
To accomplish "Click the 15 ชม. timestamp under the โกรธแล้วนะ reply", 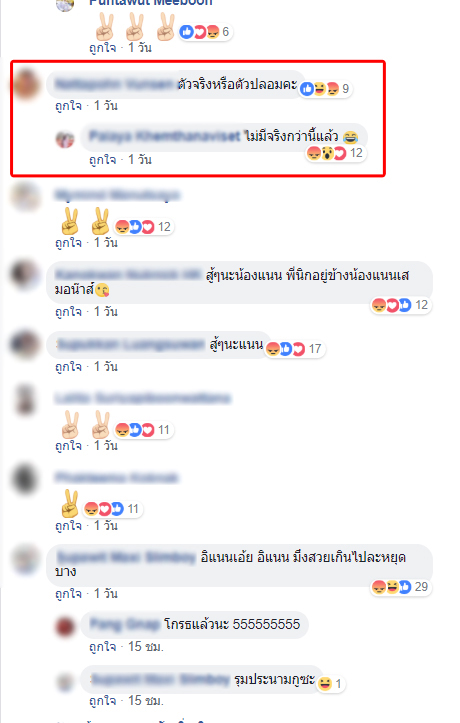I will 146,646.
